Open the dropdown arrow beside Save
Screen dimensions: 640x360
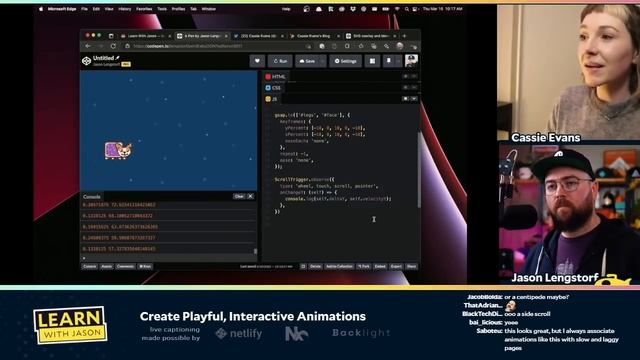pyautogui.click(x=322, y=61)
